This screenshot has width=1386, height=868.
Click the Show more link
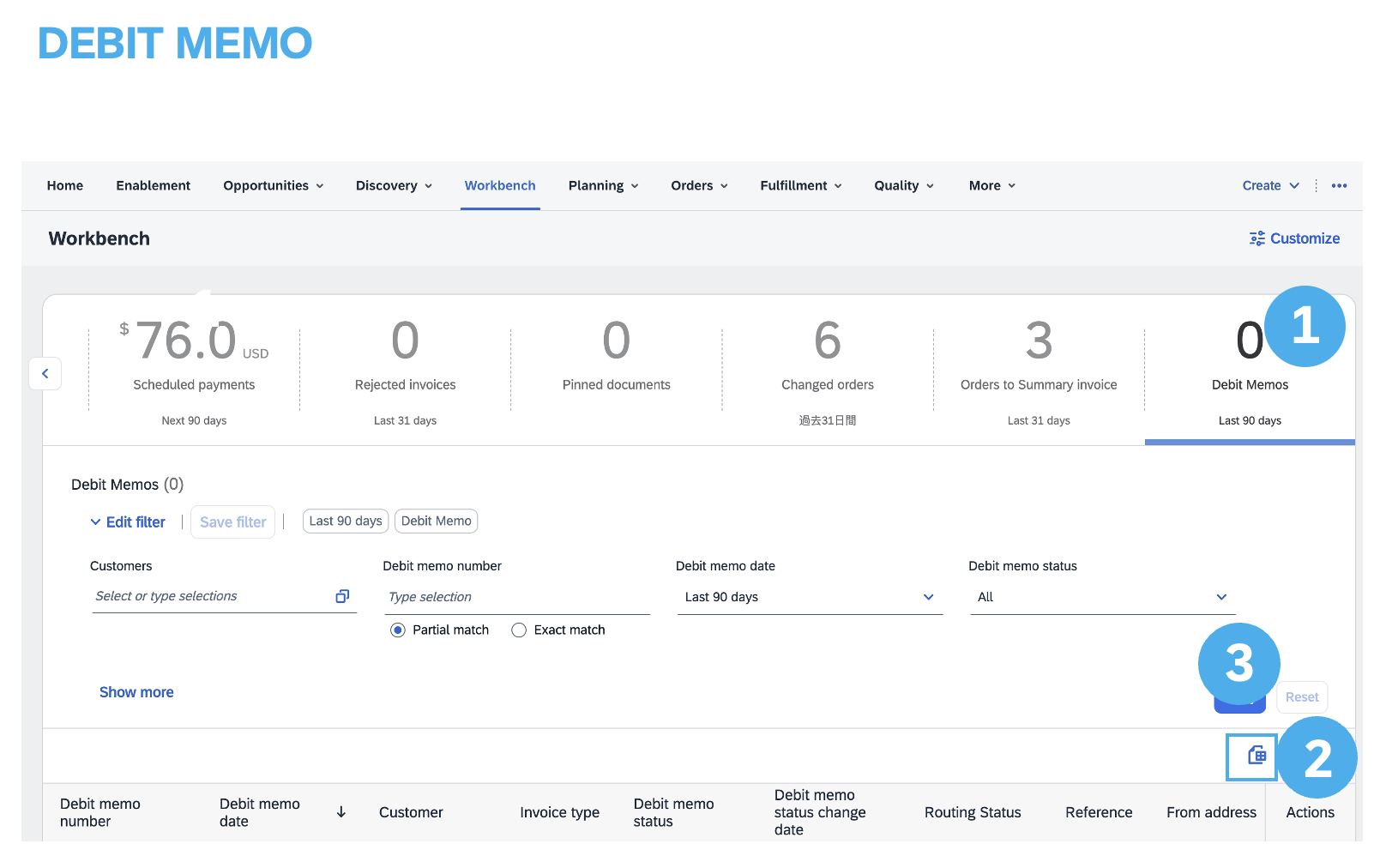tap(136, 692)
